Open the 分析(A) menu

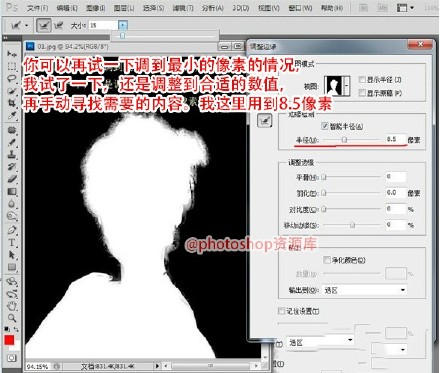[x=213, y=8]
